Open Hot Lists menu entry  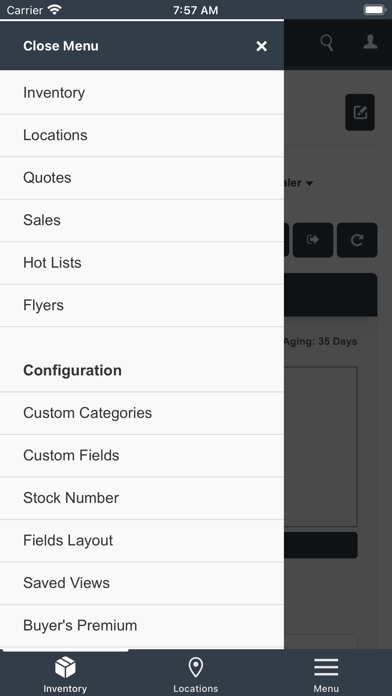pyautogui.click(x=142, y=263)
